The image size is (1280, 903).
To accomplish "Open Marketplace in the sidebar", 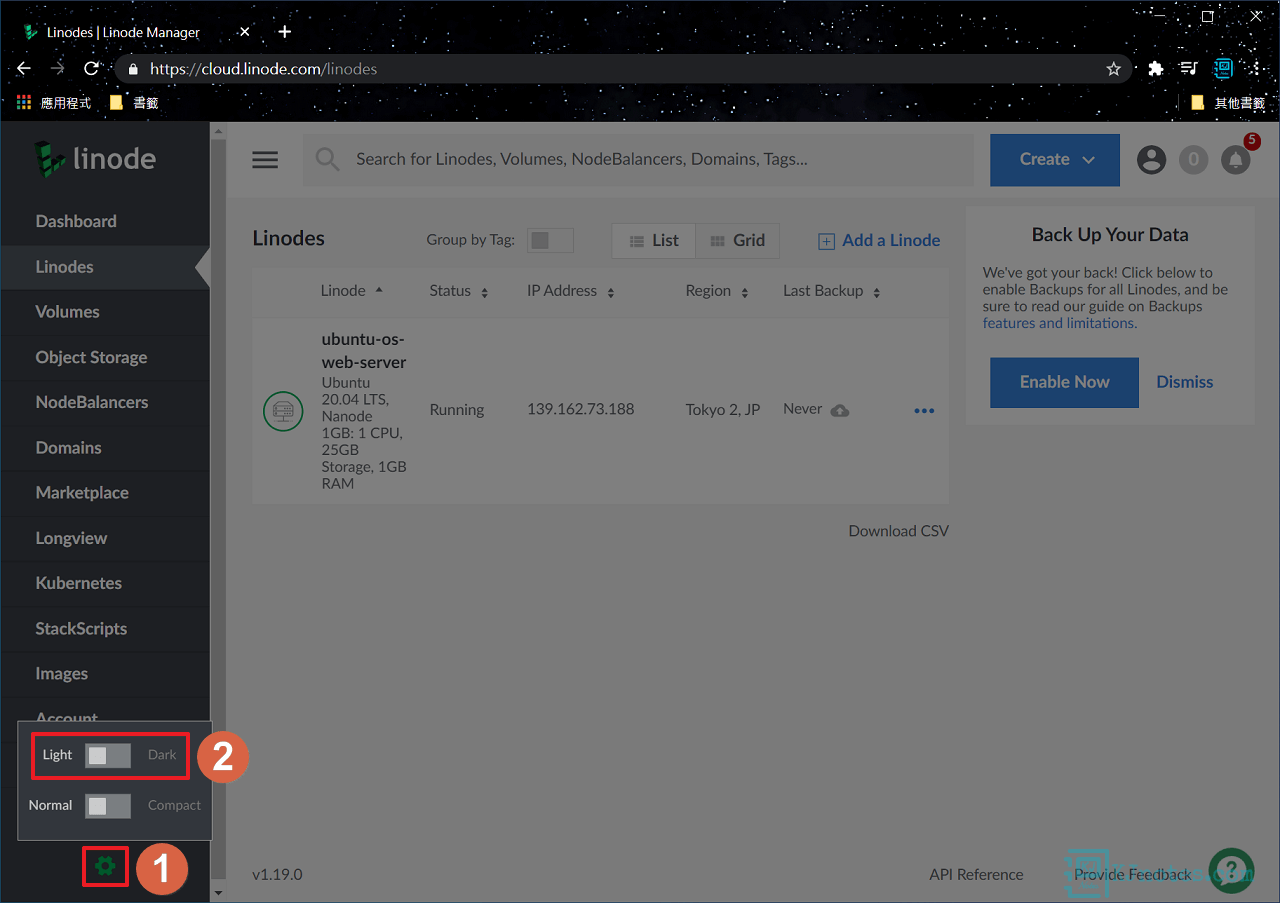I will click(105, 493).
